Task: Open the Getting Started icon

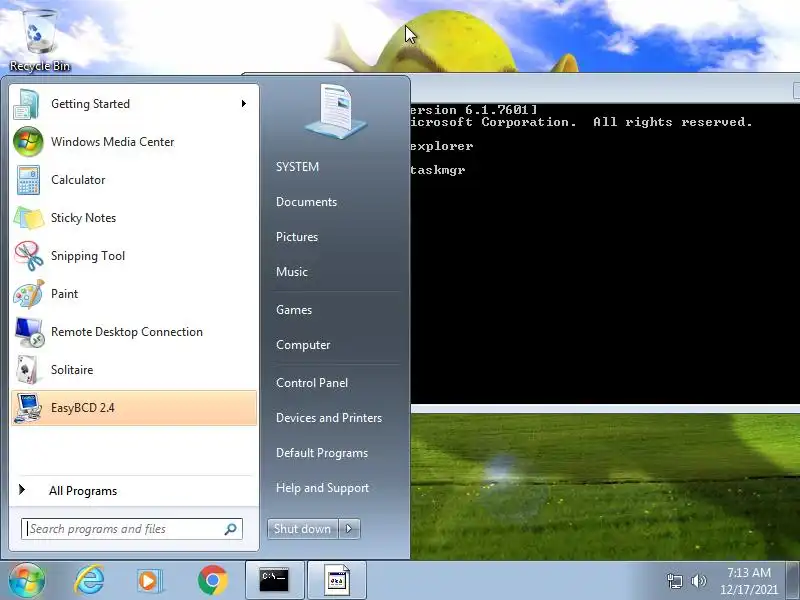Action: (x=27, y=104)
